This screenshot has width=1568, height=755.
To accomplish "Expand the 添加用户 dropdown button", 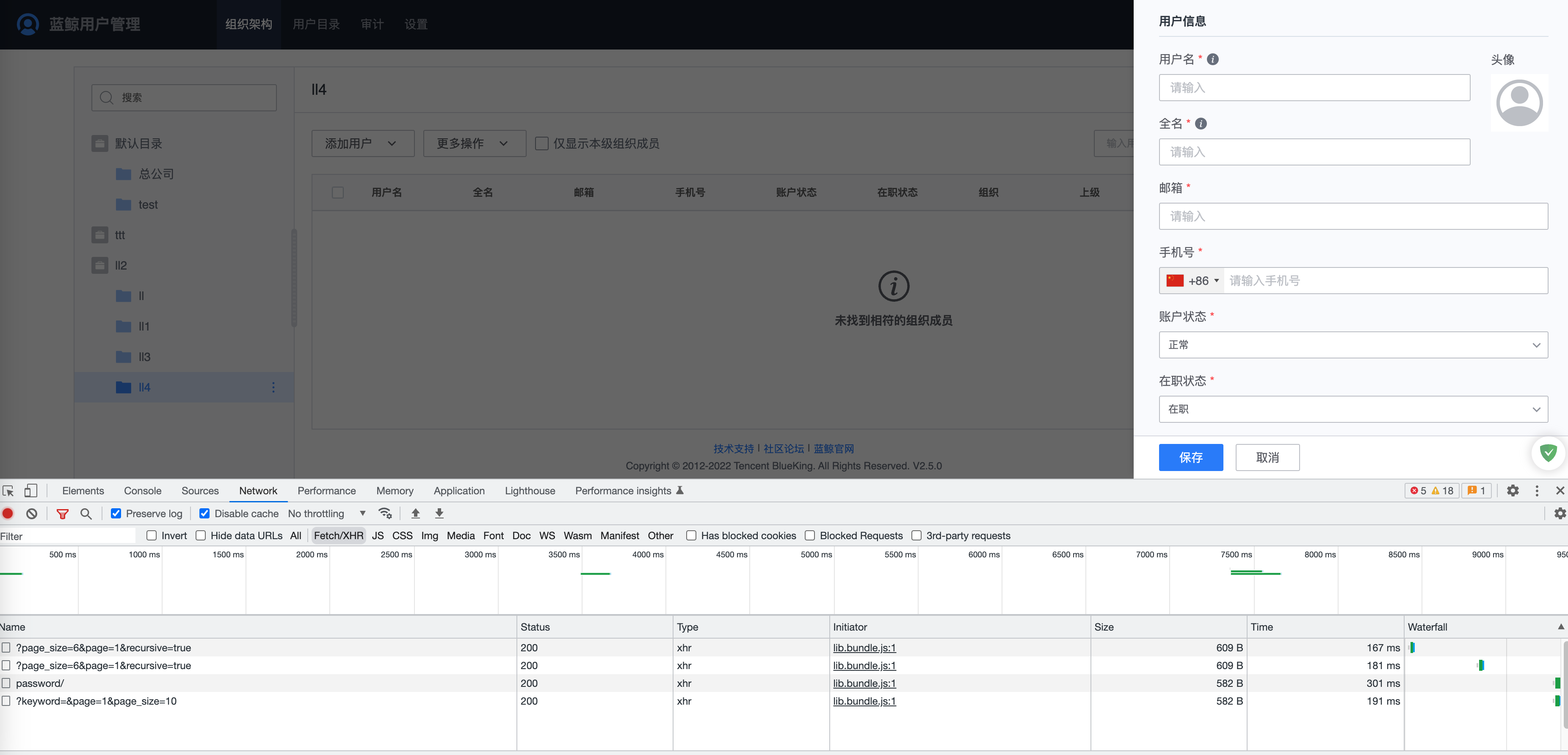I will (x=363, y=143).
